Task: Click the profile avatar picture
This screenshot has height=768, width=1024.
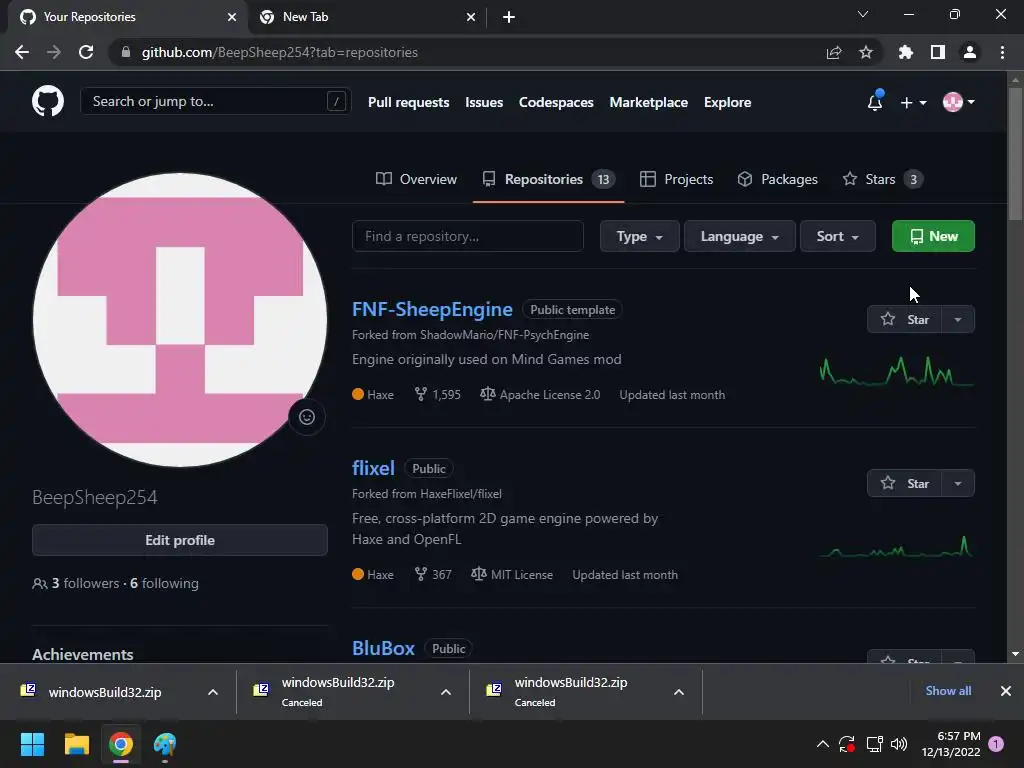Action: tap(180, 320)
